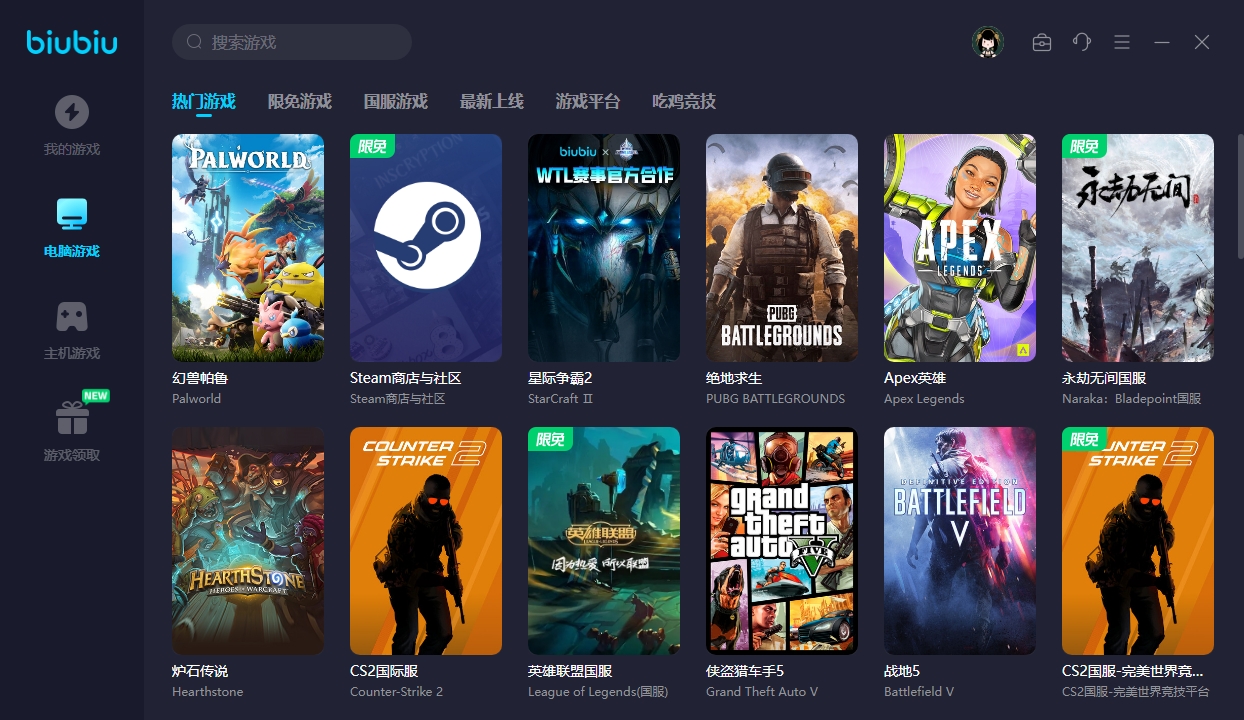Screen dimensions: 1244x720
Task: Click the user avatar icon
Action: (x=987, y=42)
